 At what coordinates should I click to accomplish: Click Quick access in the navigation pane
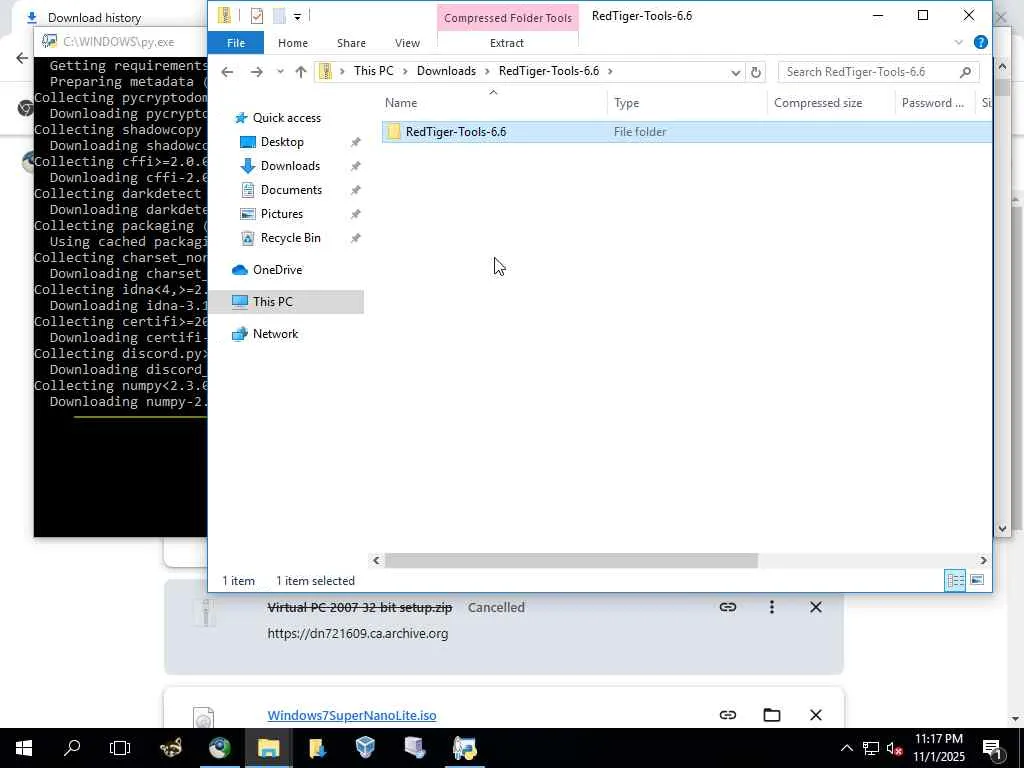(x=287, y=118)
